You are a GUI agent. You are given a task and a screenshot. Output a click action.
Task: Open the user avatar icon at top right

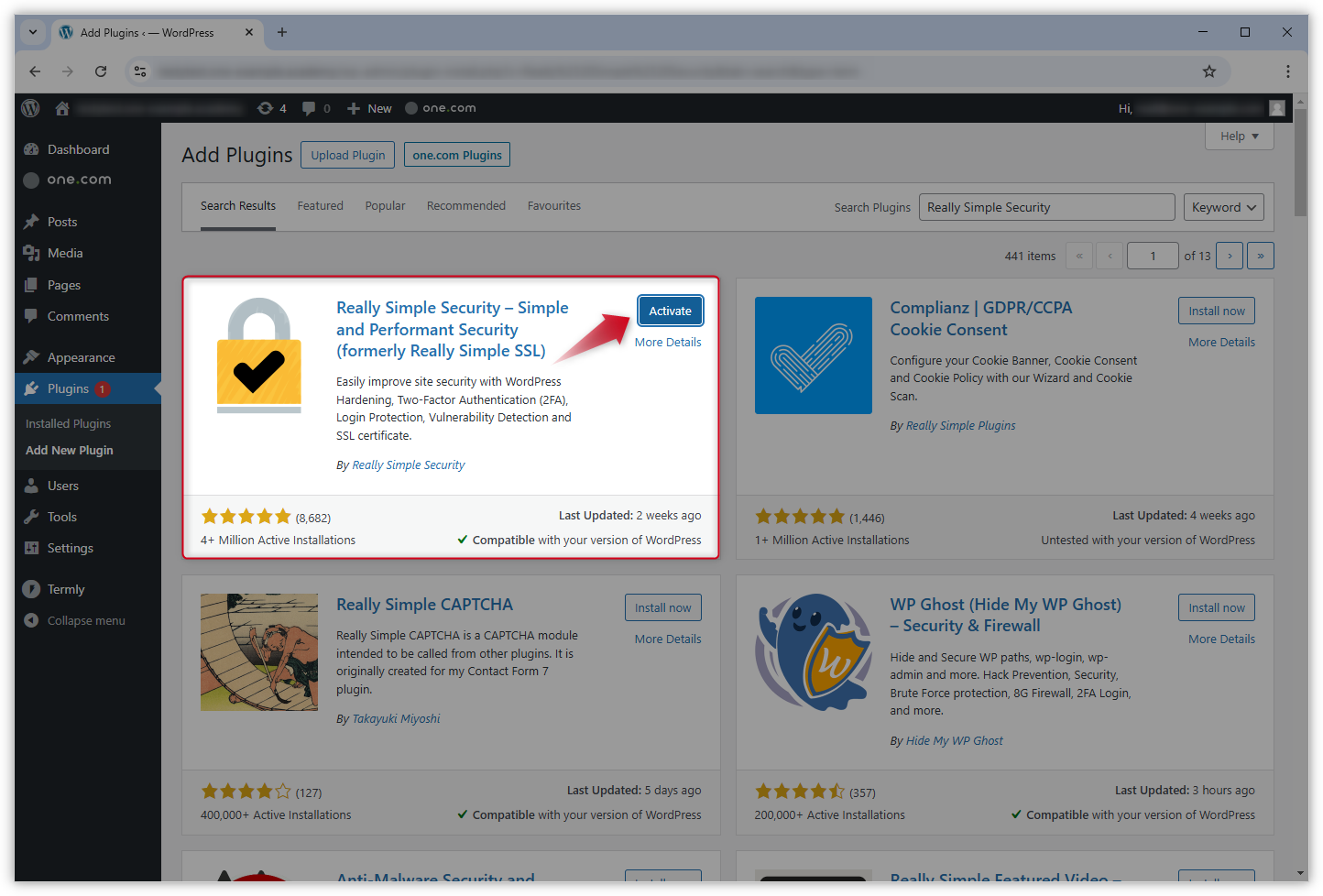point(1277,107)
